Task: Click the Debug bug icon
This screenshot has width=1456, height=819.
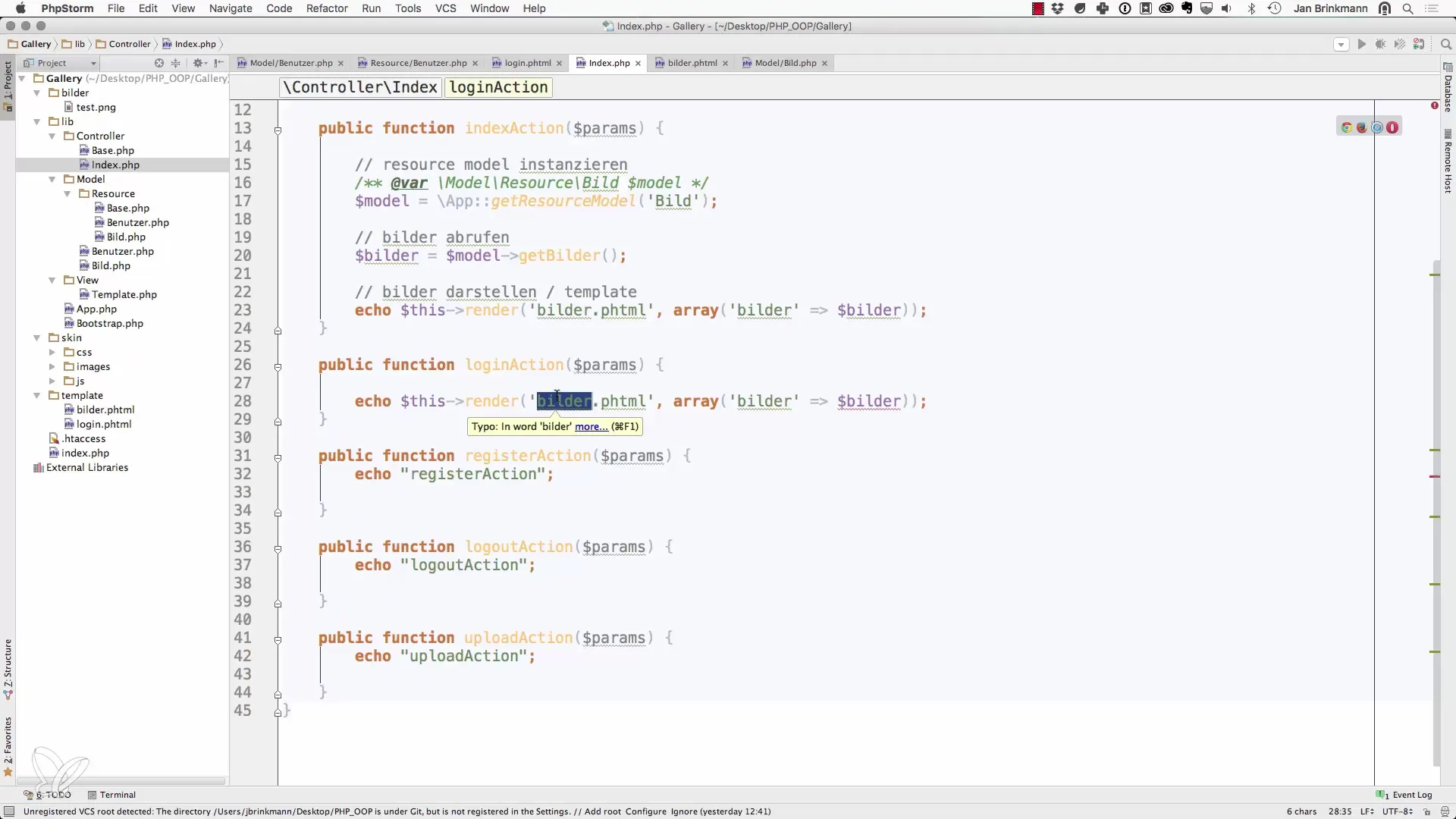Action: 1380,44
